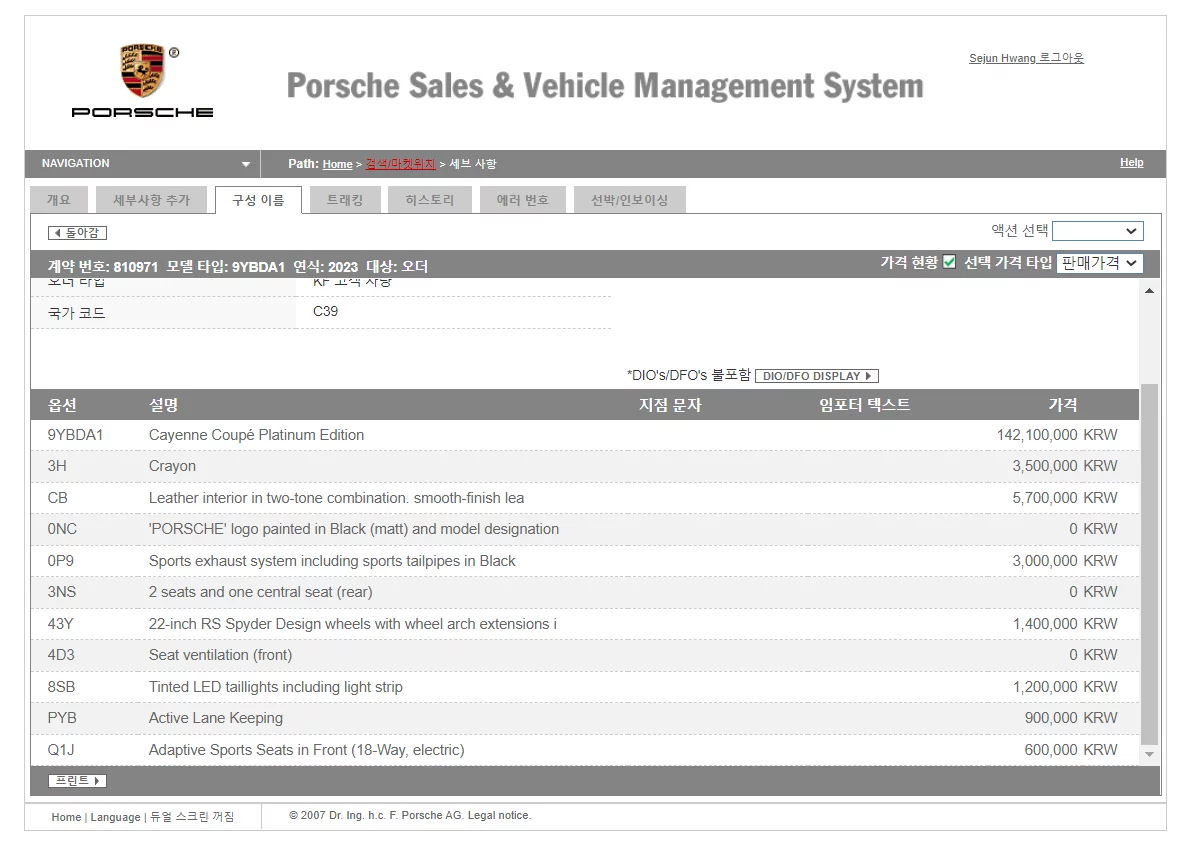The height and width of the screenshot is (858, 1190).
Task: Switch to the 개요 tab
Action: click(x=58, y=200)
